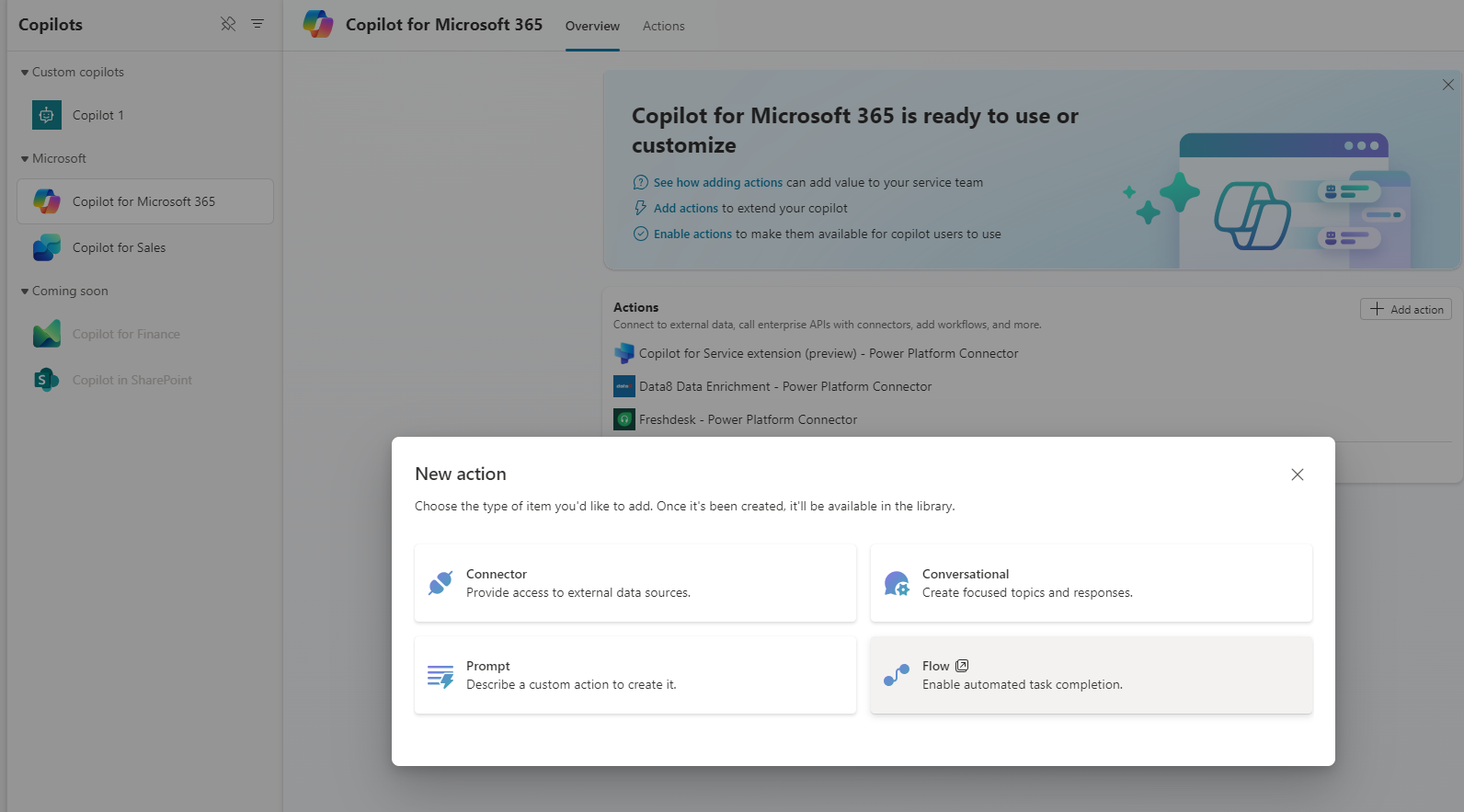Click the Copilot for Service extension connector icon

pyautogui.click(x=624, y=353)
